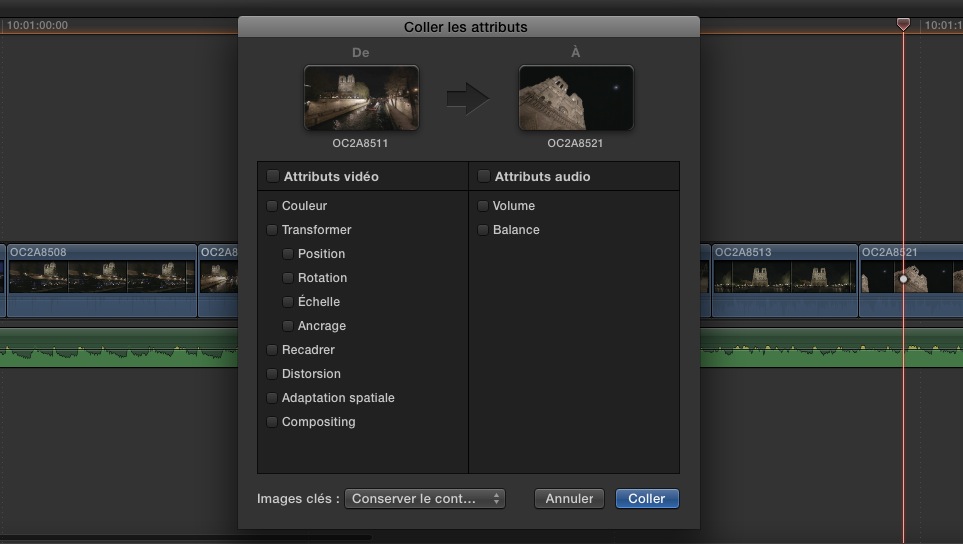Image resolution: width=963 pixels, height=544 pixels.
Task: Tick the Position checkbox
Action: [287, 254]
